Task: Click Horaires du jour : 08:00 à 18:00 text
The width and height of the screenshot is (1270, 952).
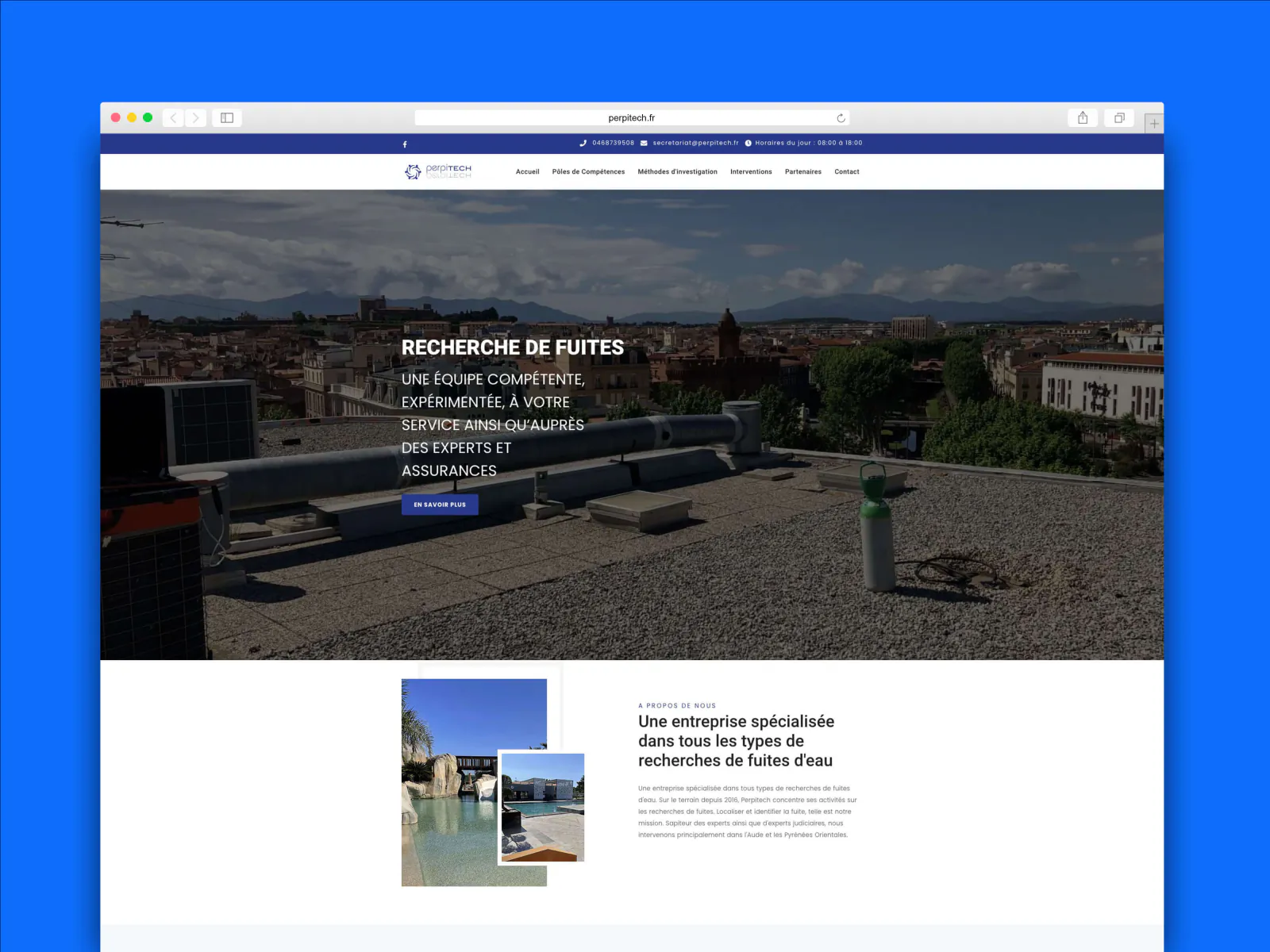Action: pyautogui.click(x=808, y=143)
